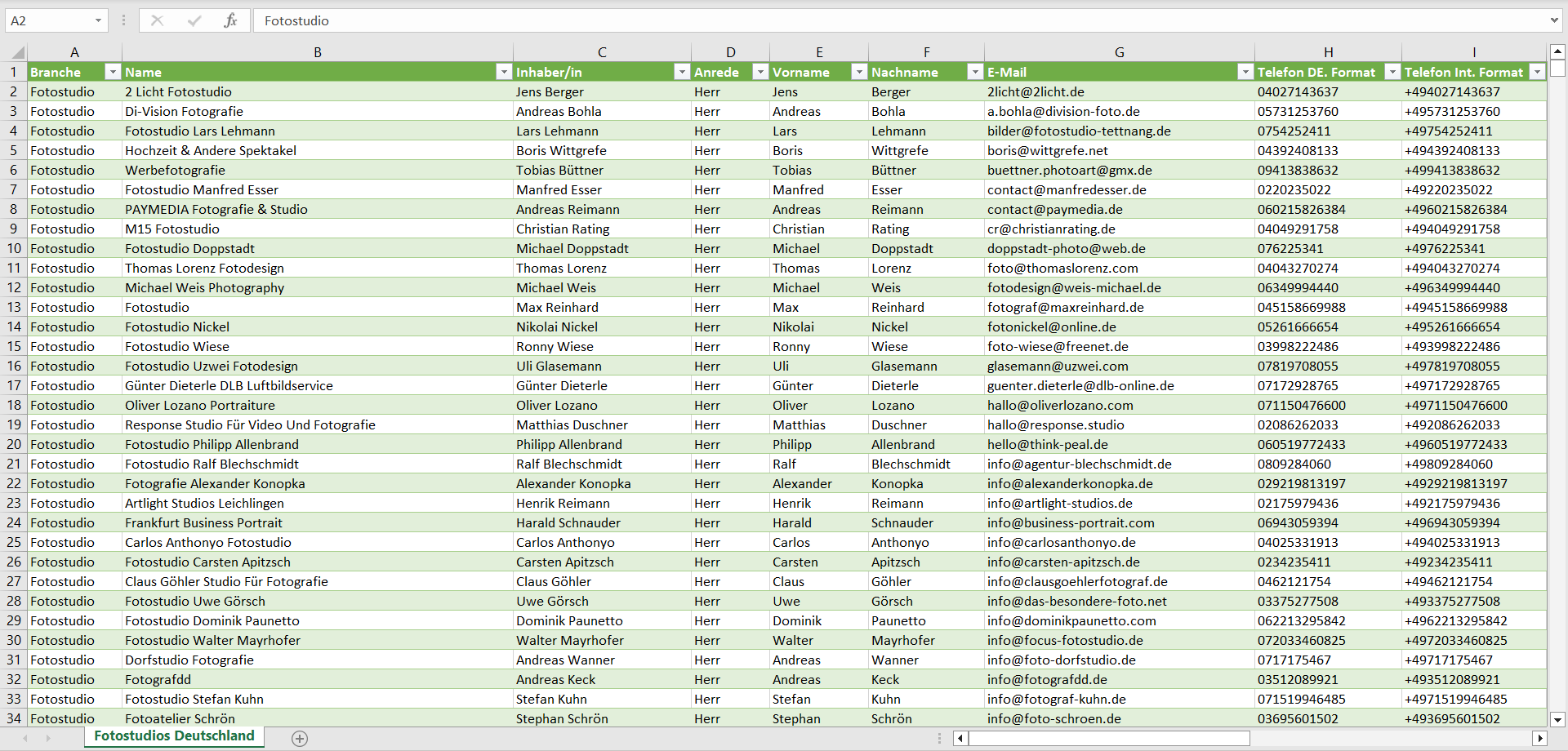Click cell 'Fotostudio Uzwei Fotodesign'

[318, 366]
